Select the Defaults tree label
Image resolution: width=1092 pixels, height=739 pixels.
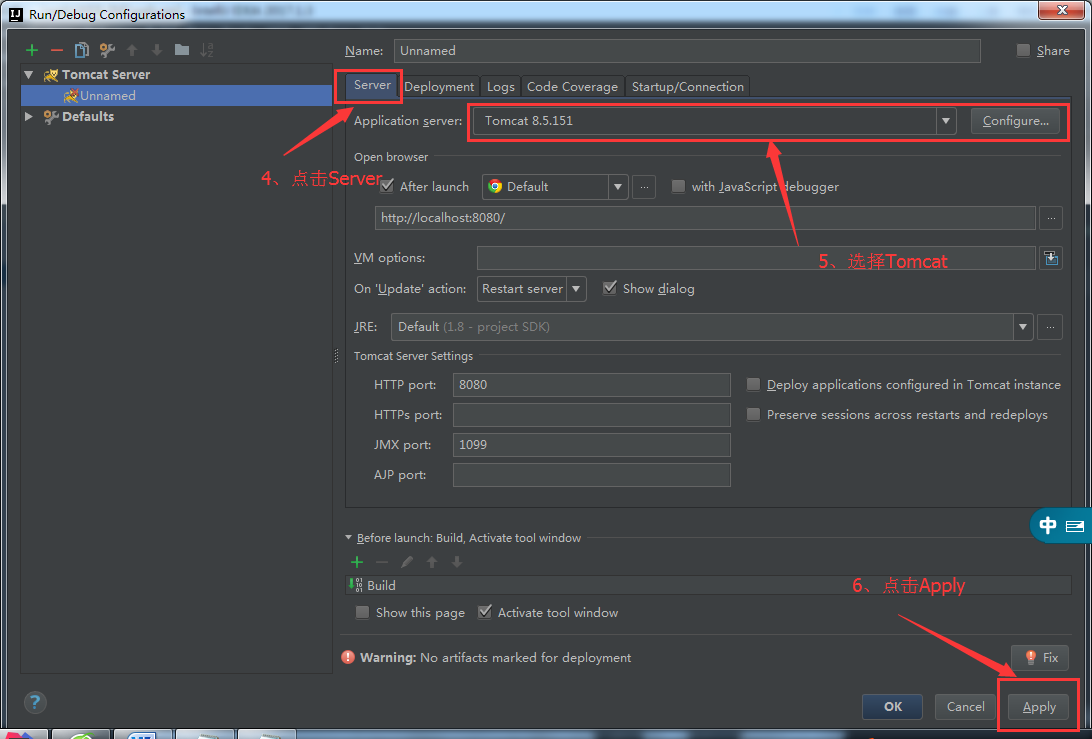[88, 116]
